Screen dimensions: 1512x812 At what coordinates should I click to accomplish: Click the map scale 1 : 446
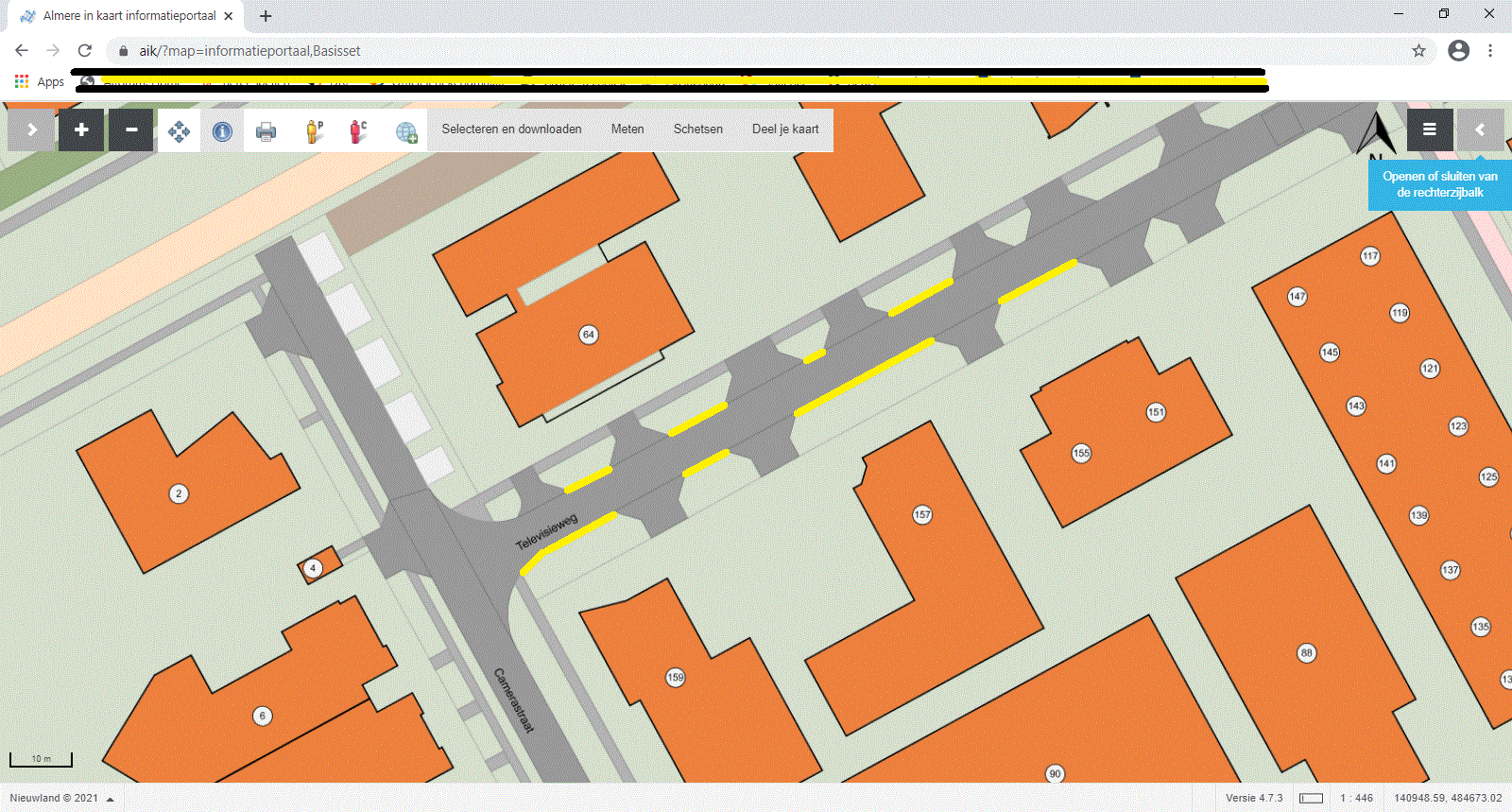point(1356,798)
